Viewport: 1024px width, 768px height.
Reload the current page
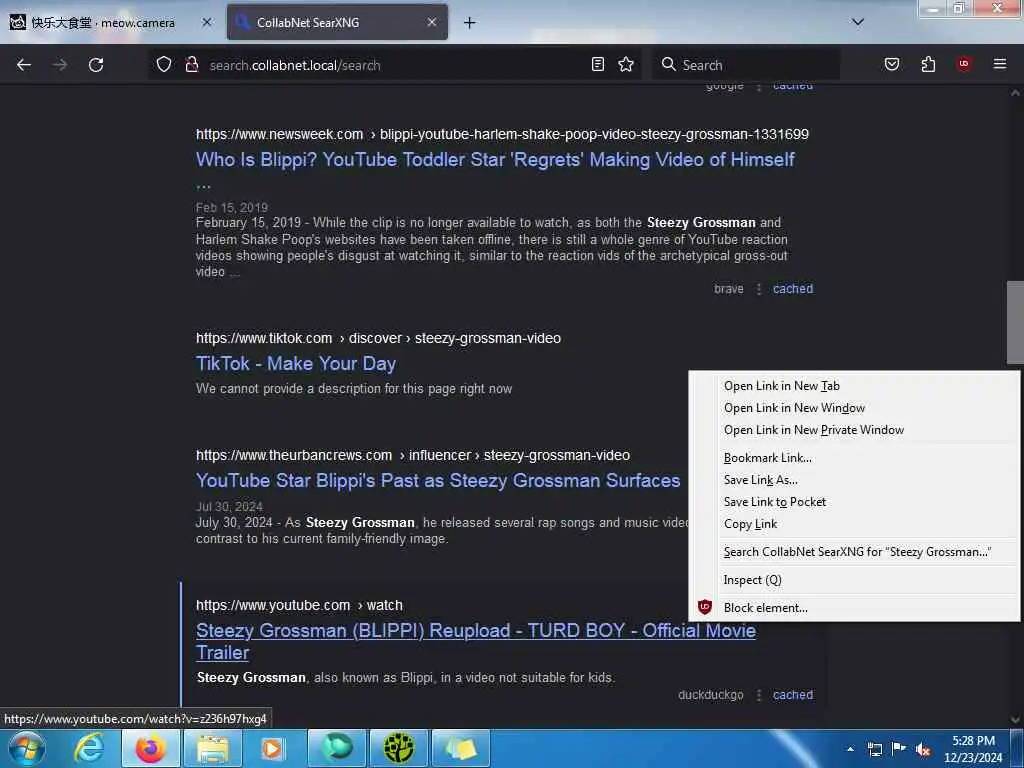click(96, 65)
